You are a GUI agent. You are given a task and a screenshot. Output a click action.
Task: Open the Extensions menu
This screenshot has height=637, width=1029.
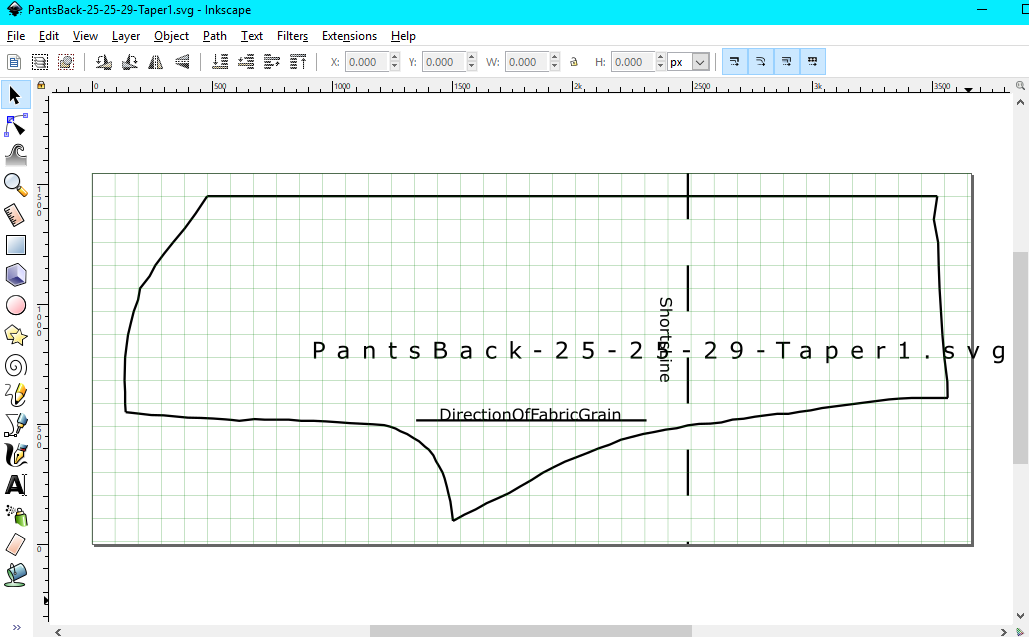pos(348,35)
